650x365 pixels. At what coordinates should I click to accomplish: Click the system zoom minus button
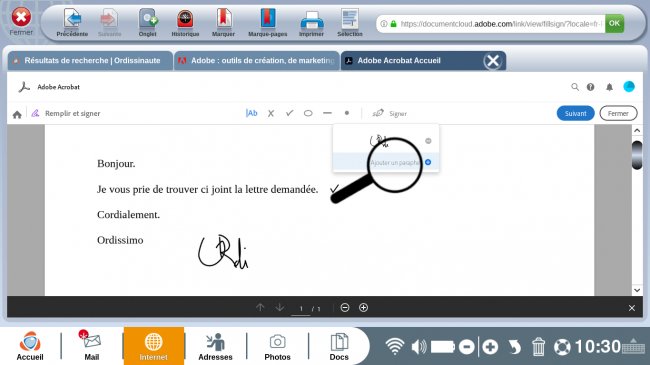tap(467, 347)
